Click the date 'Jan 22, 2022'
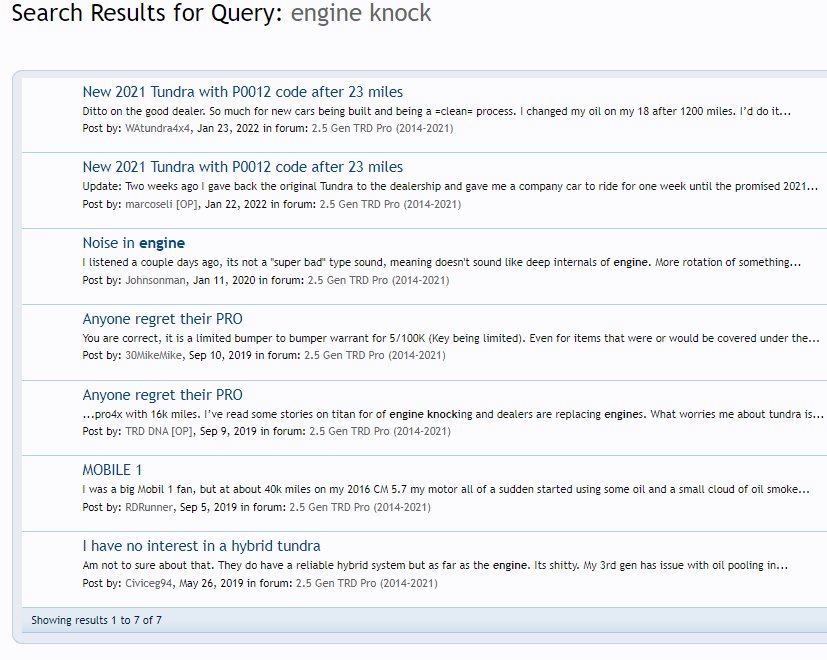 [x=235, y=204]
